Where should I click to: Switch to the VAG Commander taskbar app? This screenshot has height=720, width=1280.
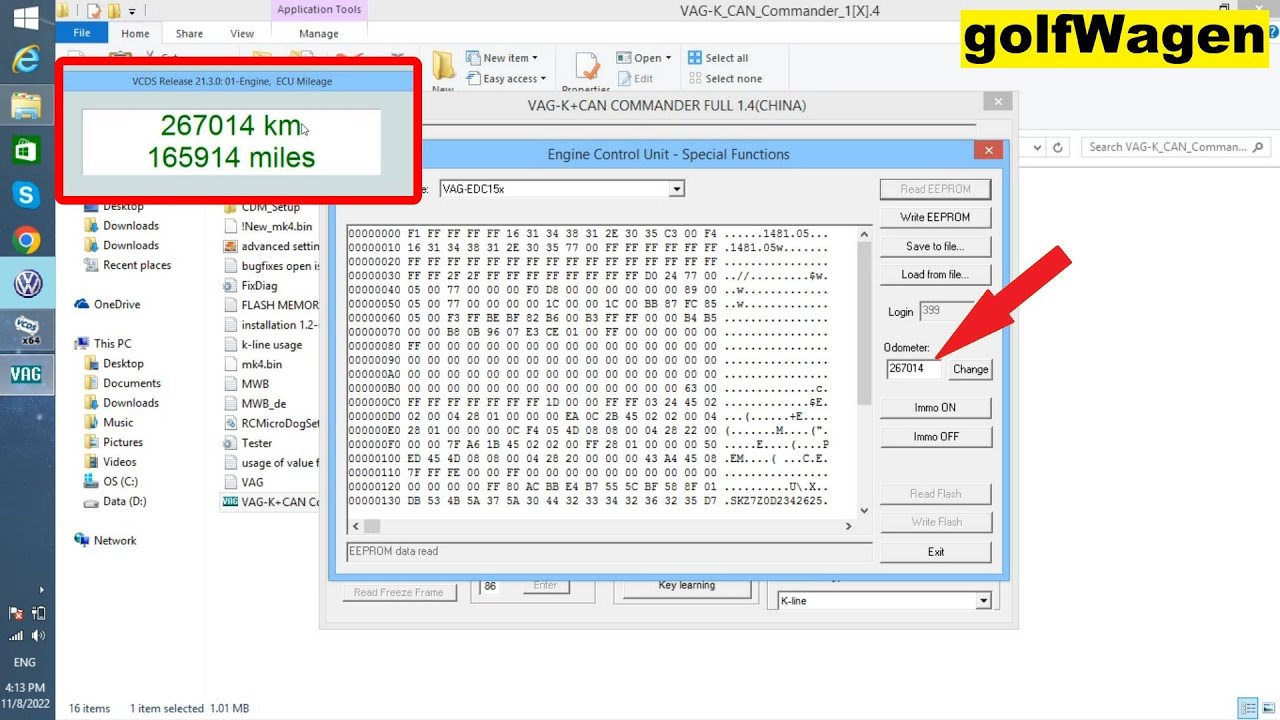26,375
